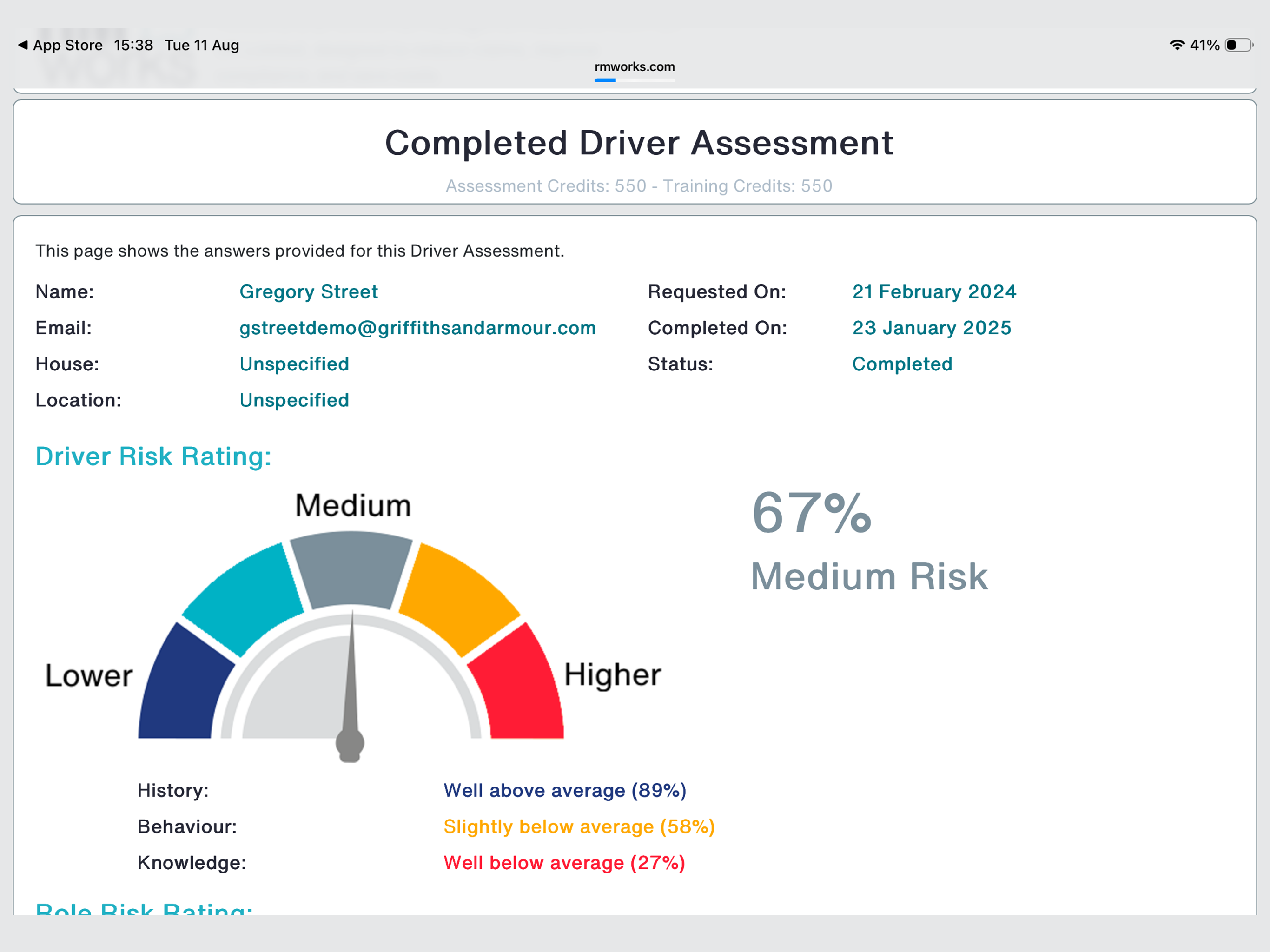This screenshot has height=952, width=1270.
Task: Click the House value Unspecified
Action: click(294, 364)
